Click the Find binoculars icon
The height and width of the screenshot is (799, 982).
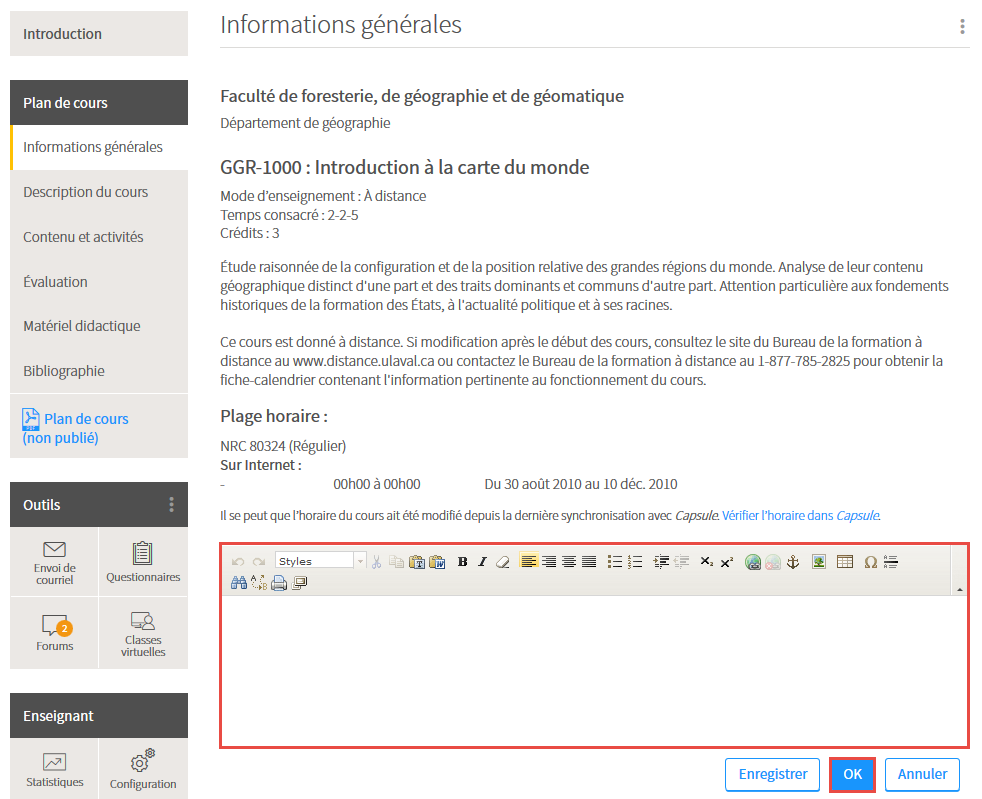tap(239, 583)
